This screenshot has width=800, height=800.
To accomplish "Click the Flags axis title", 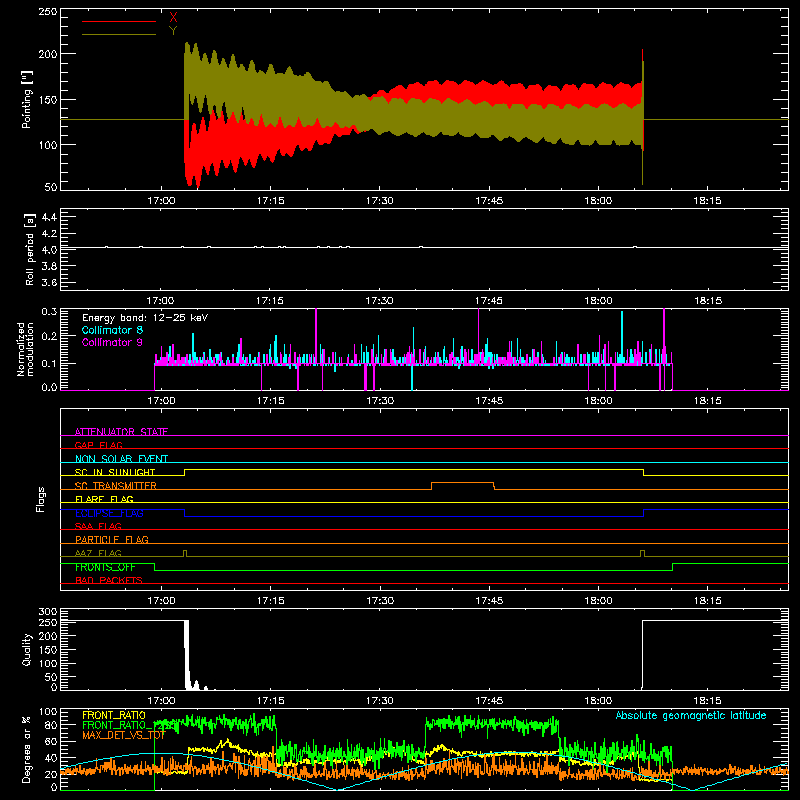I will pos(41,499).
